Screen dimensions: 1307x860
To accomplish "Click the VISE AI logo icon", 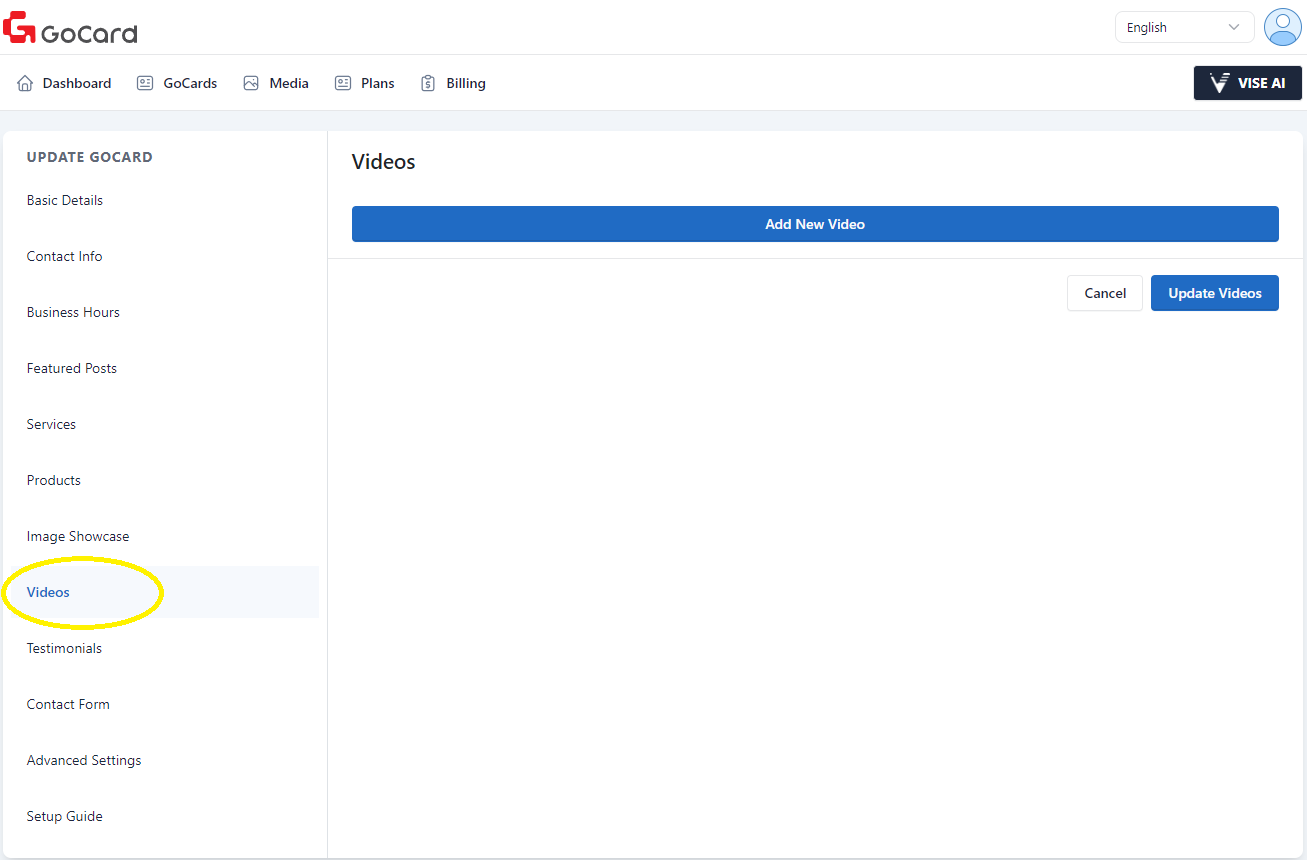I will (x=1219, y=83).
